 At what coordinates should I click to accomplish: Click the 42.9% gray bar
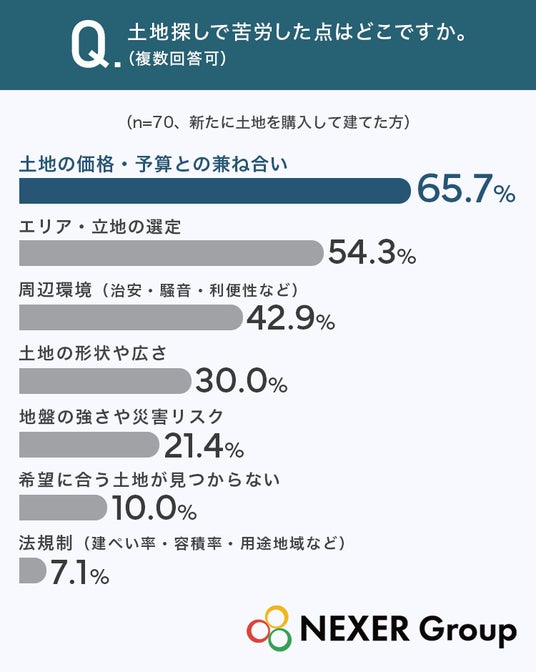[131, 317]
